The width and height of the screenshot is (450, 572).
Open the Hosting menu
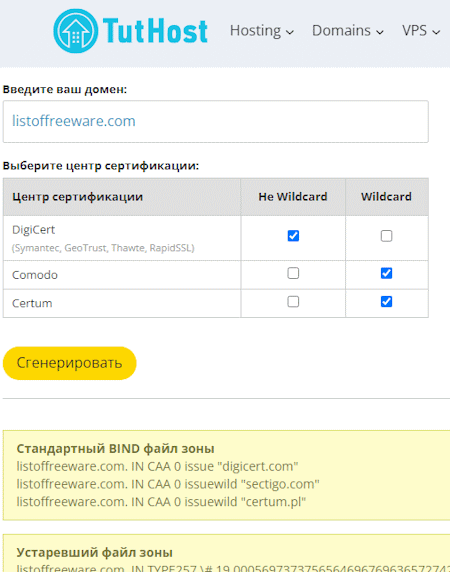261,31
